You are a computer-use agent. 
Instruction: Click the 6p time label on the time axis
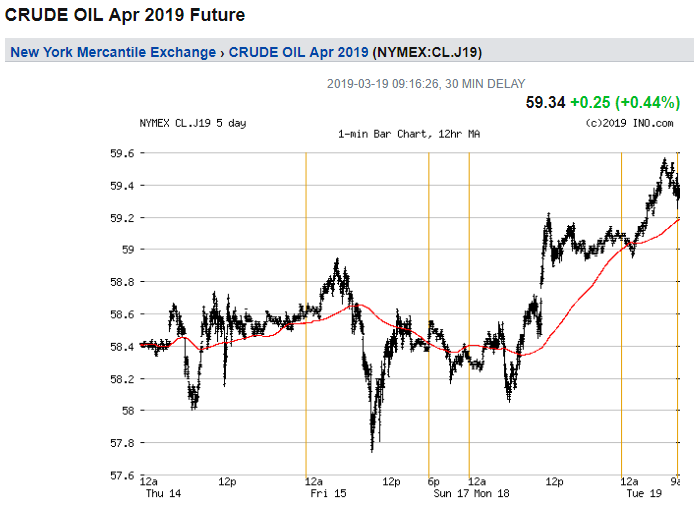432,482
